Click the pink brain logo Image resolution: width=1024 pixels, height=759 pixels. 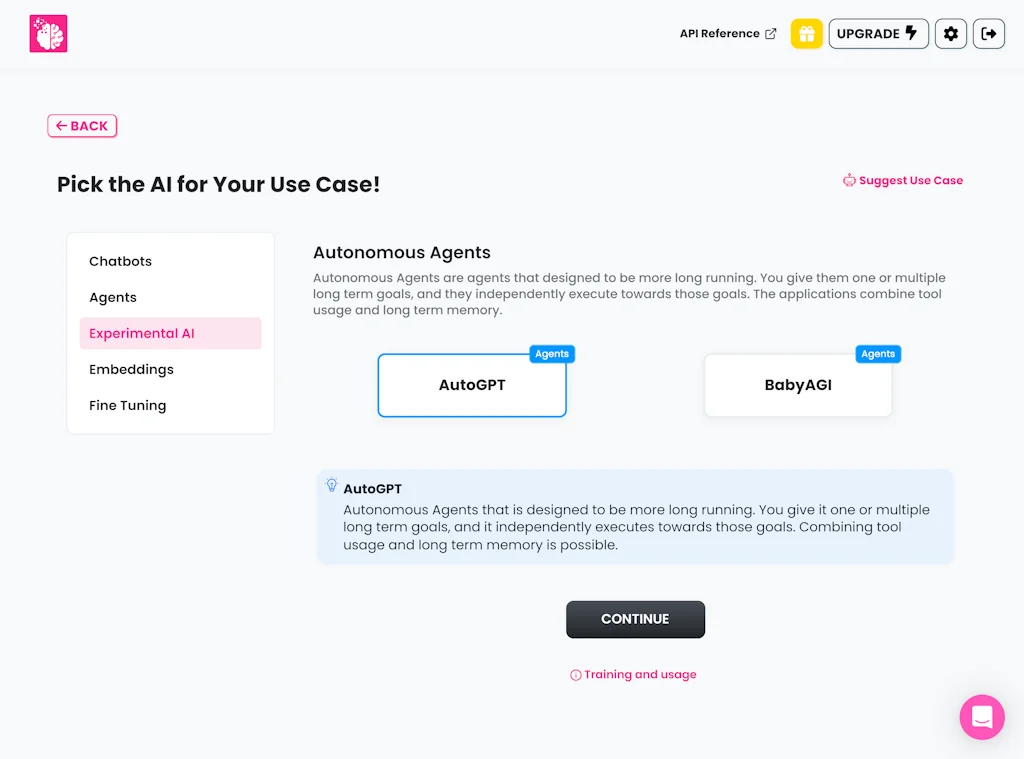[48, 33]
